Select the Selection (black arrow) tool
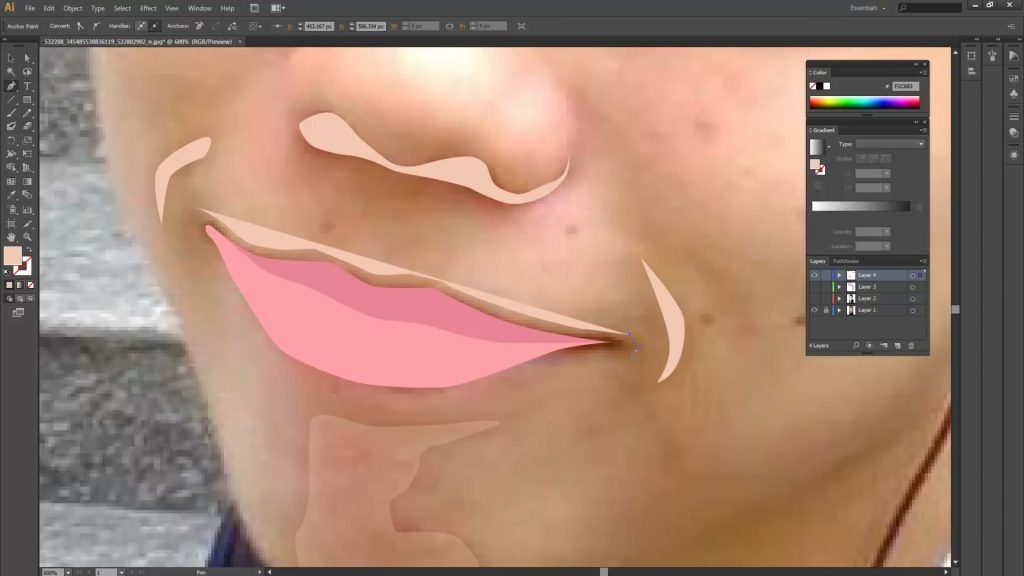Screen dimensions: 1024x576 tap(11, 58)
